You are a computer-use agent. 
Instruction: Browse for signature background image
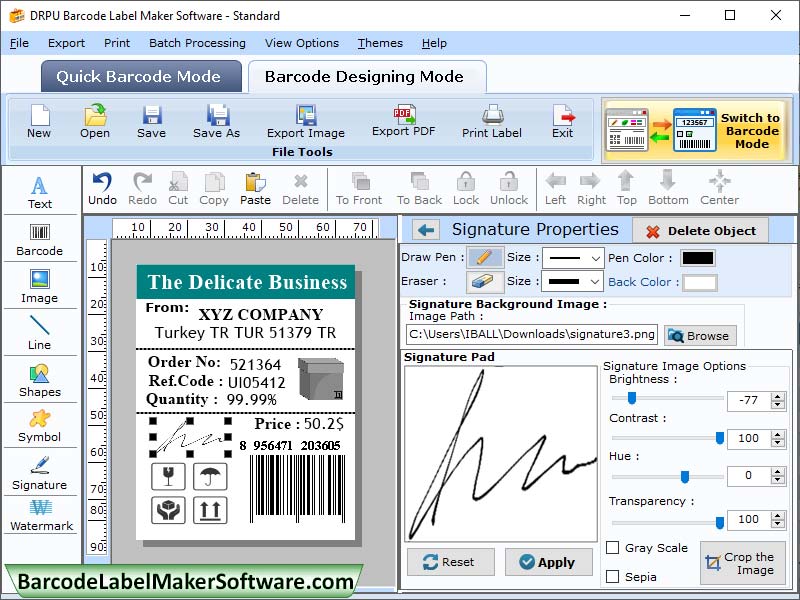click(699, 336)
